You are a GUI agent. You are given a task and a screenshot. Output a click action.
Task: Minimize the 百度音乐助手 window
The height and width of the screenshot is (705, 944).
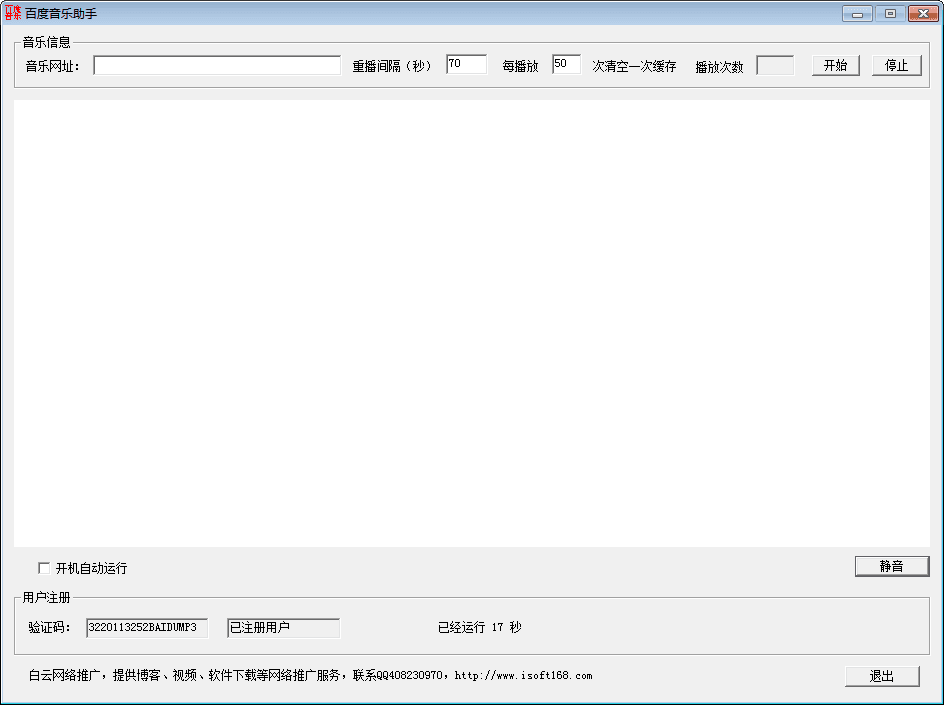coord(855,13)
